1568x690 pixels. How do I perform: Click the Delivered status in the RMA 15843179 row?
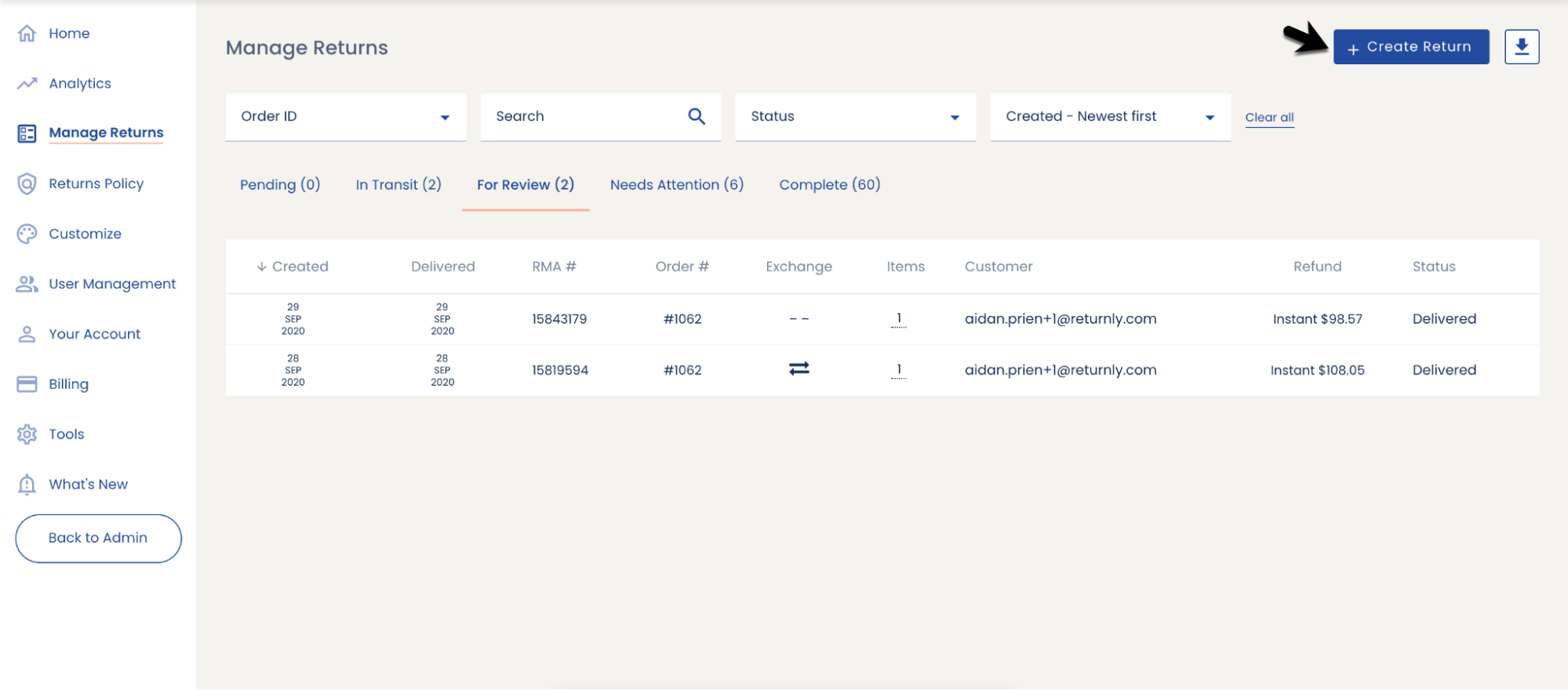[1444, 319]
